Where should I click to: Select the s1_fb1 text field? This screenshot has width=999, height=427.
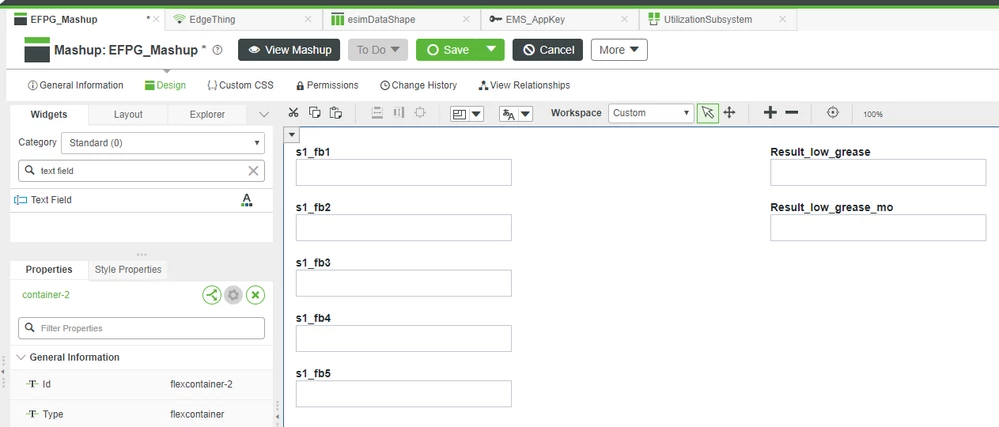click(x=403, y=172)
